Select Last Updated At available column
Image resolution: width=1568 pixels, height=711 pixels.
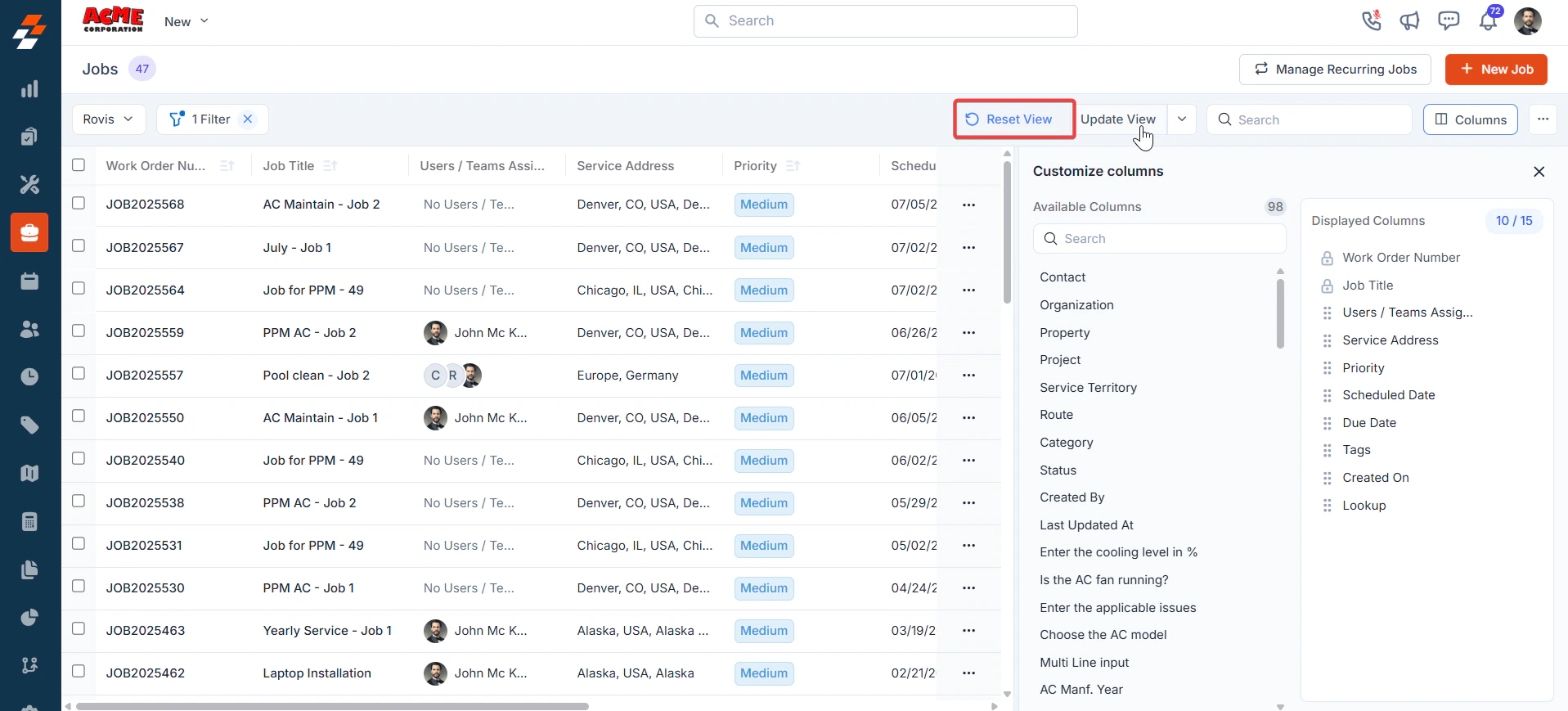(x=1086, y=525)
